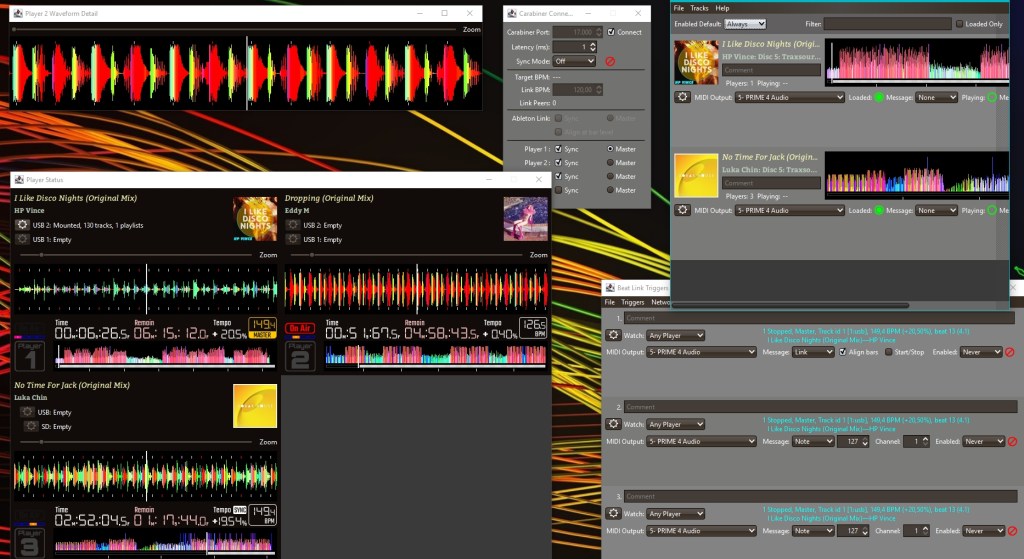This screenshot has width=1024, height=559.
Task: Click gear icon next to USB: Empty on Player 3
Action: pyautogui.click(x=27, y=412)
